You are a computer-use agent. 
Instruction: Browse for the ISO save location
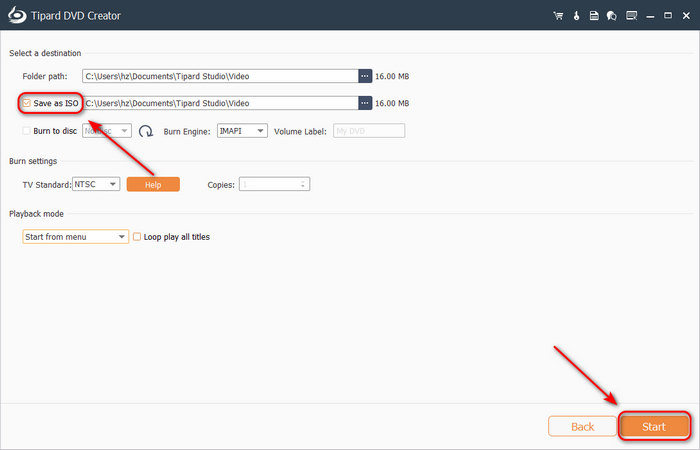tap(365, 103)
